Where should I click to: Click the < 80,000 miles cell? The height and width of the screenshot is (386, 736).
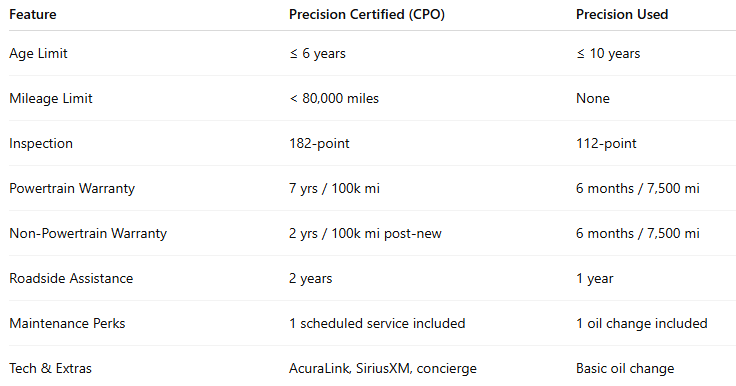click(334, 99)
